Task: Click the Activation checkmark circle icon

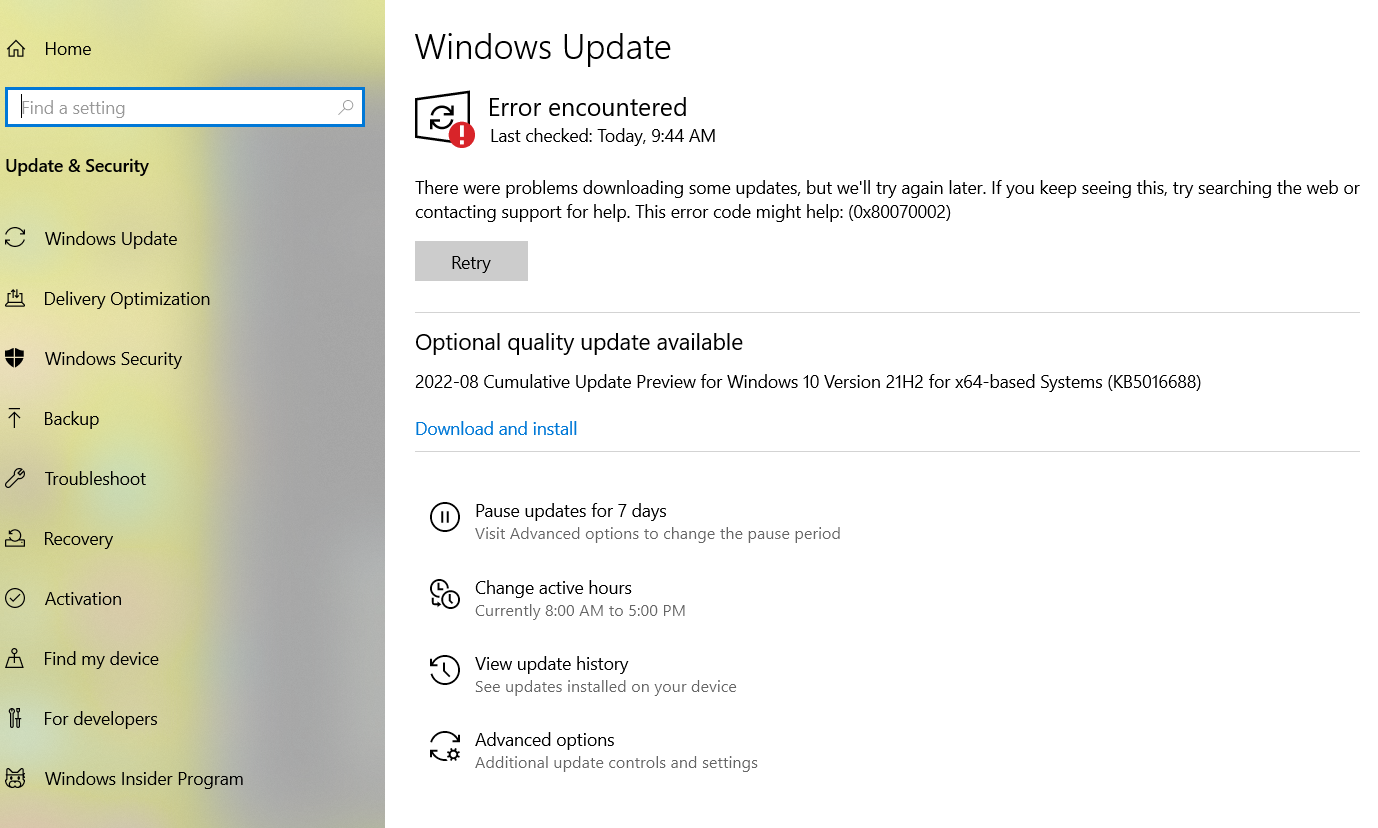Action: click(x=15, y=598)
